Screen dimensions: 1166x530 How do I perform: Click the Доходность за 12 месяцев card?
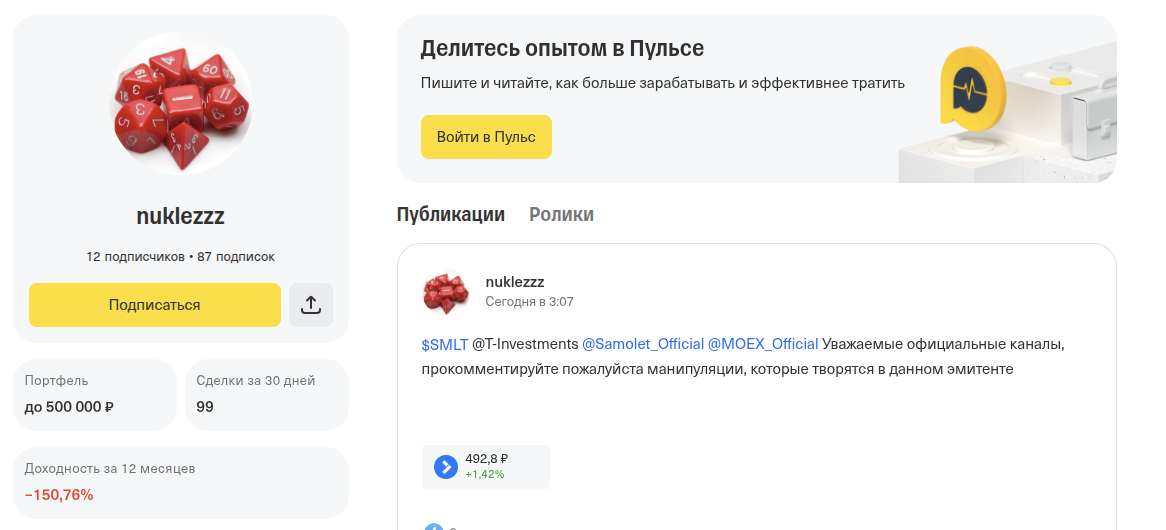181,482
